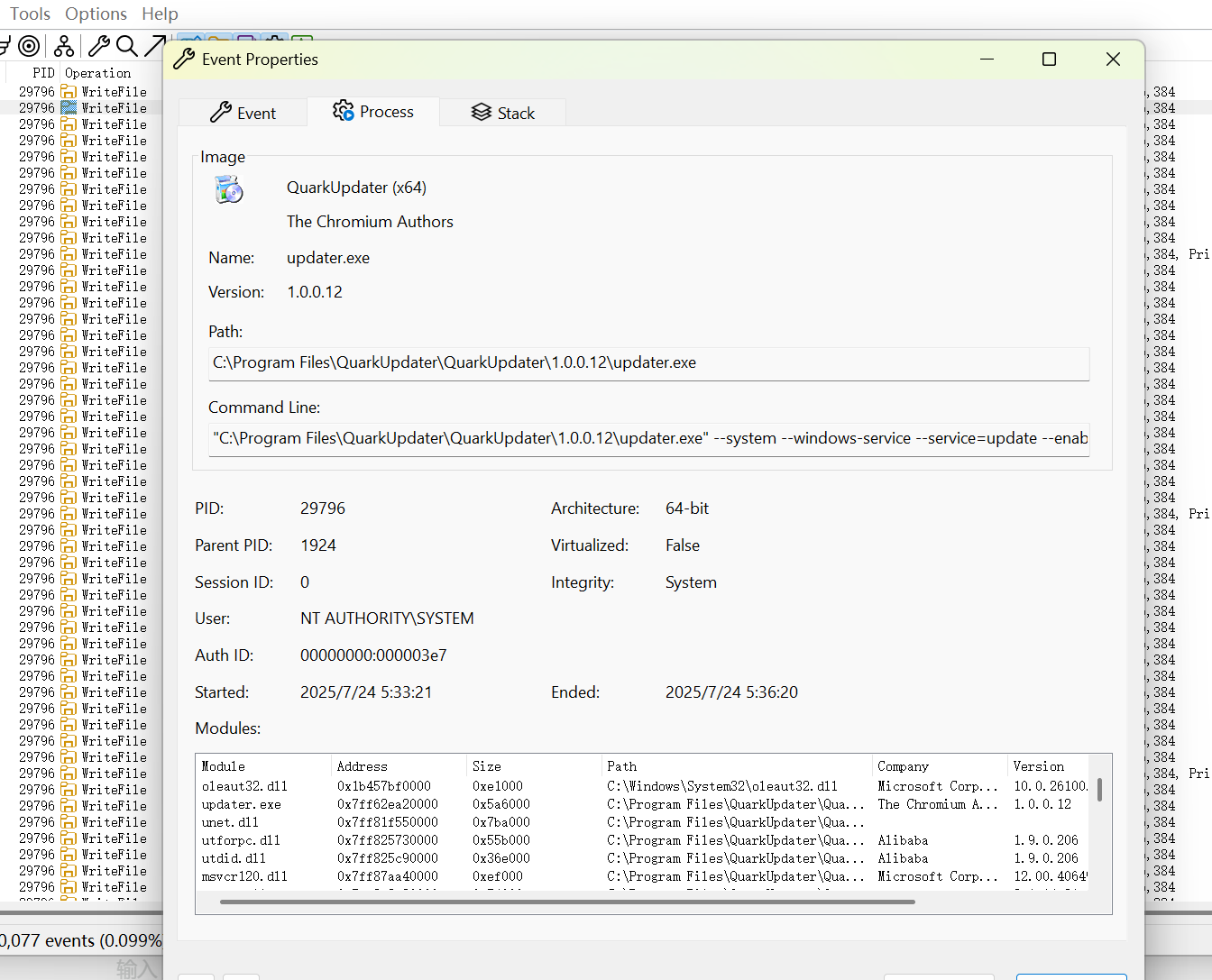Click the diagonal arrow Jump To icon

click(x=155, y=46)
